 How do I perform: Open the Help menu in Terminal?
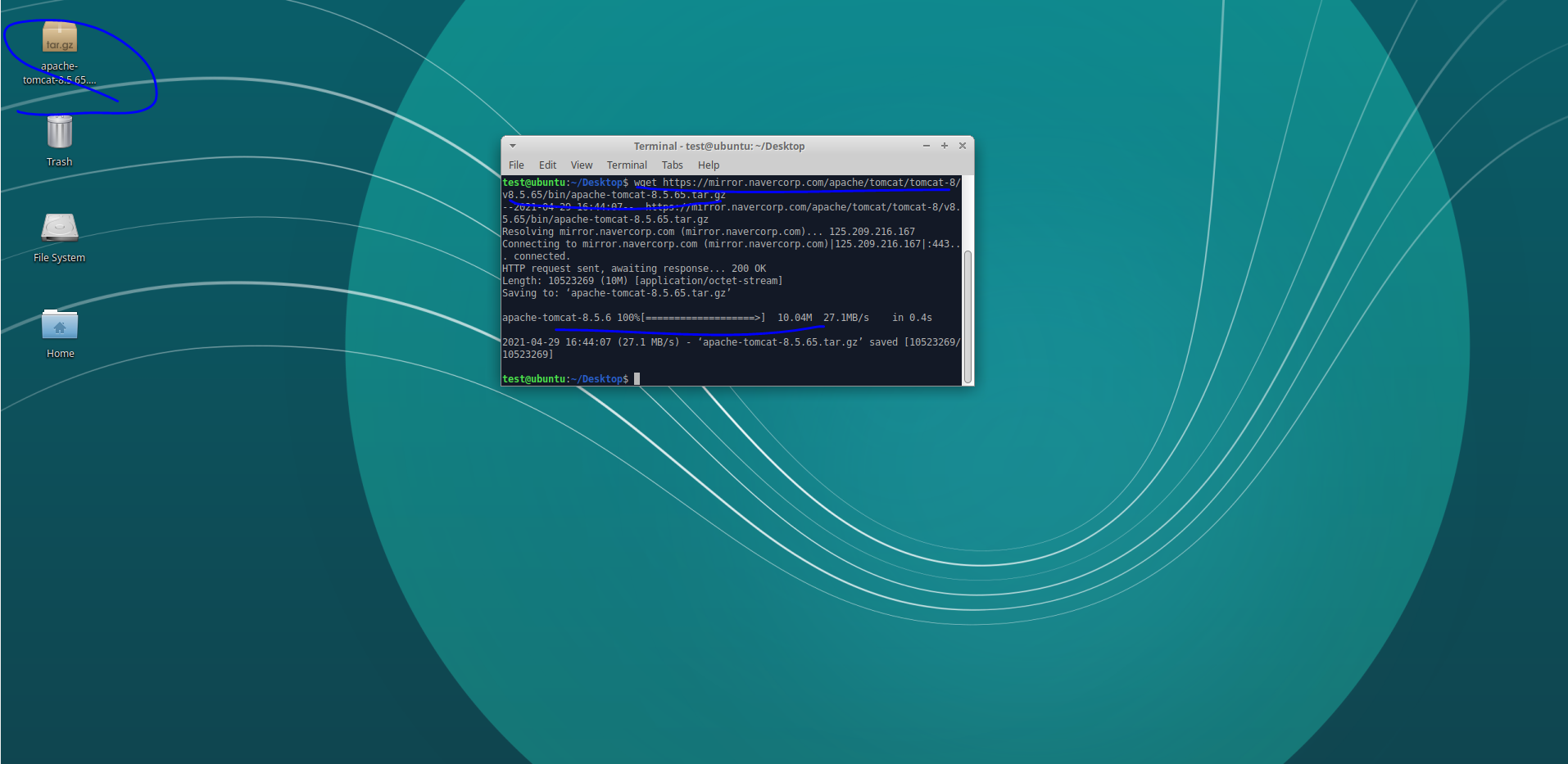(709, 165)
